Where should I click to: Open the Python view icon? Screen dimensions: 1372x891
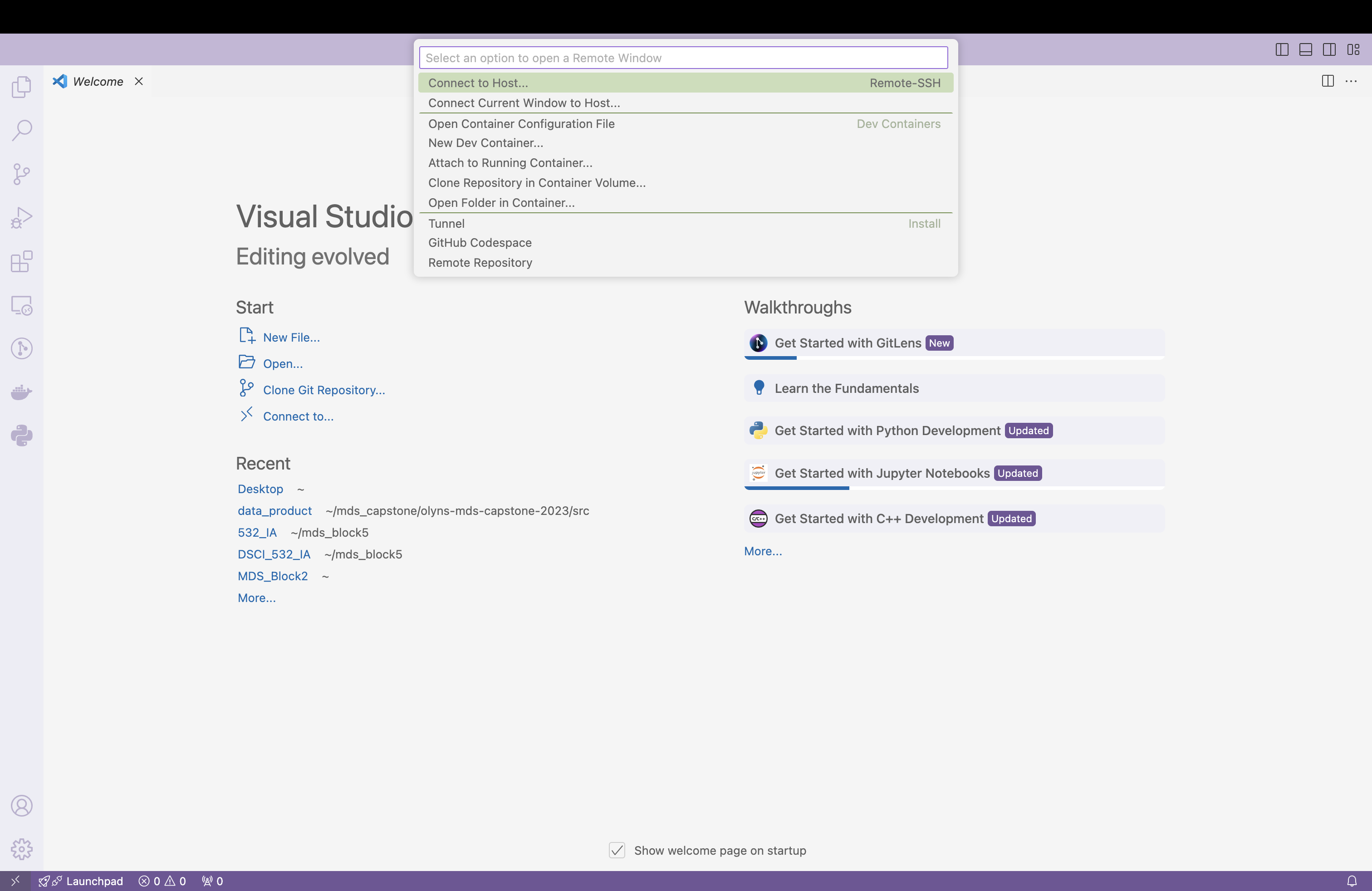[x=21, y=436]
